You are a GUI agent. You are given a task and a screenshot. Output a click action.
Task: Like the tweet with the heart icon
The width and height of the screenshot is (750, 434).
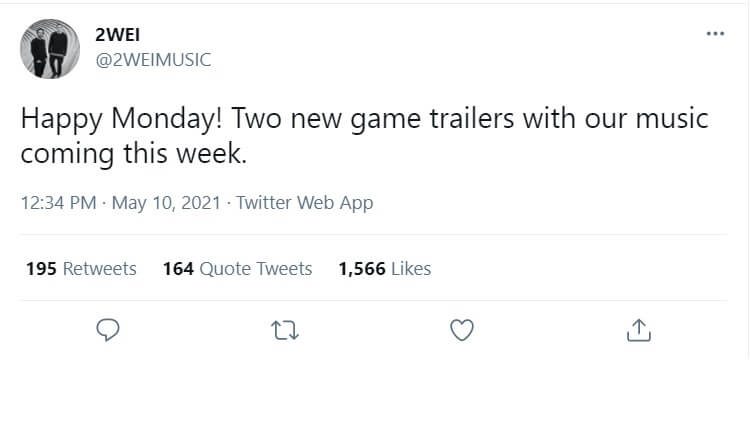pyautogui.click(x=461, y=329)
